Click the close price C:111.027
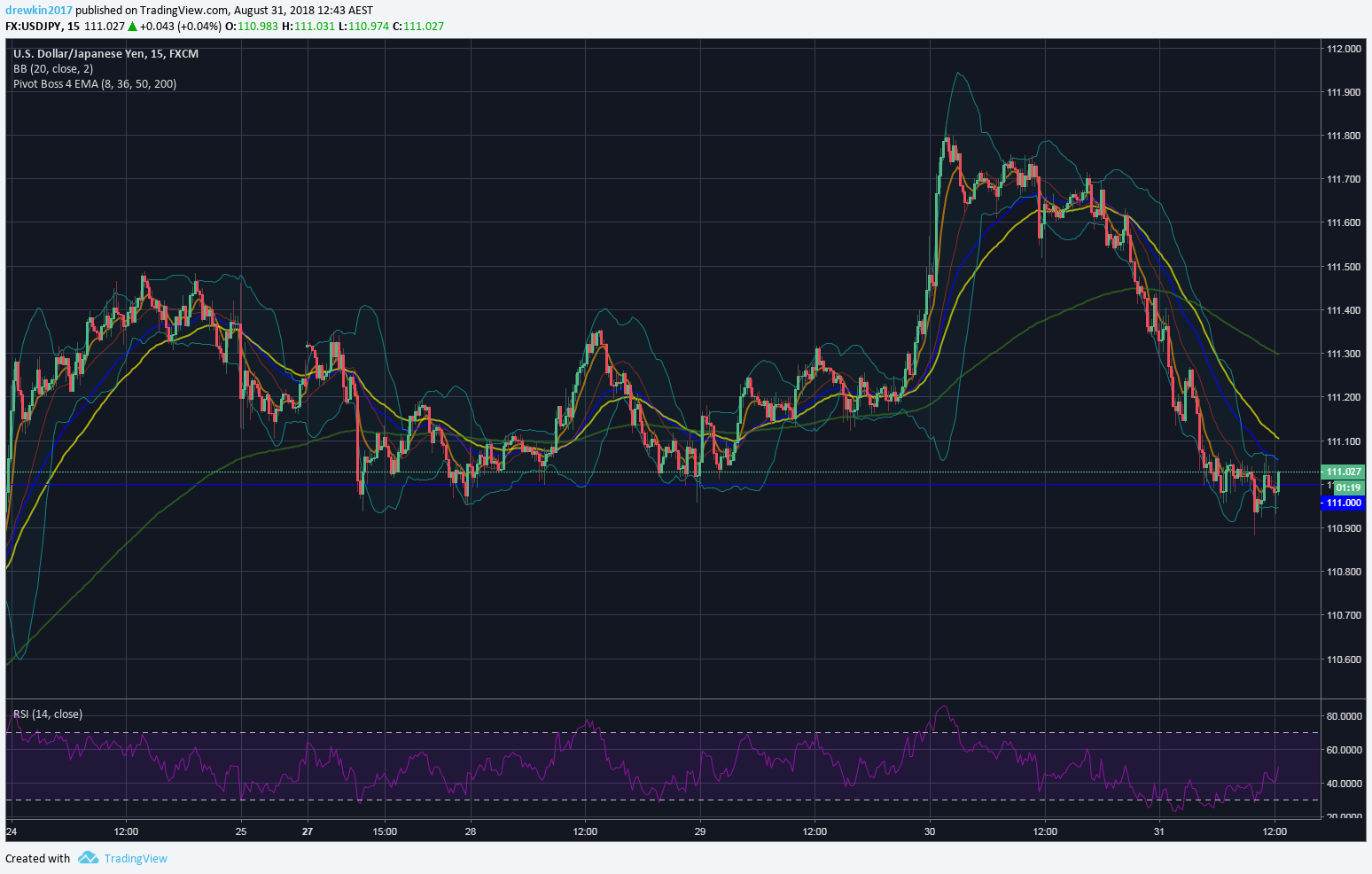 pyautogui.click(x=418, y=26)
